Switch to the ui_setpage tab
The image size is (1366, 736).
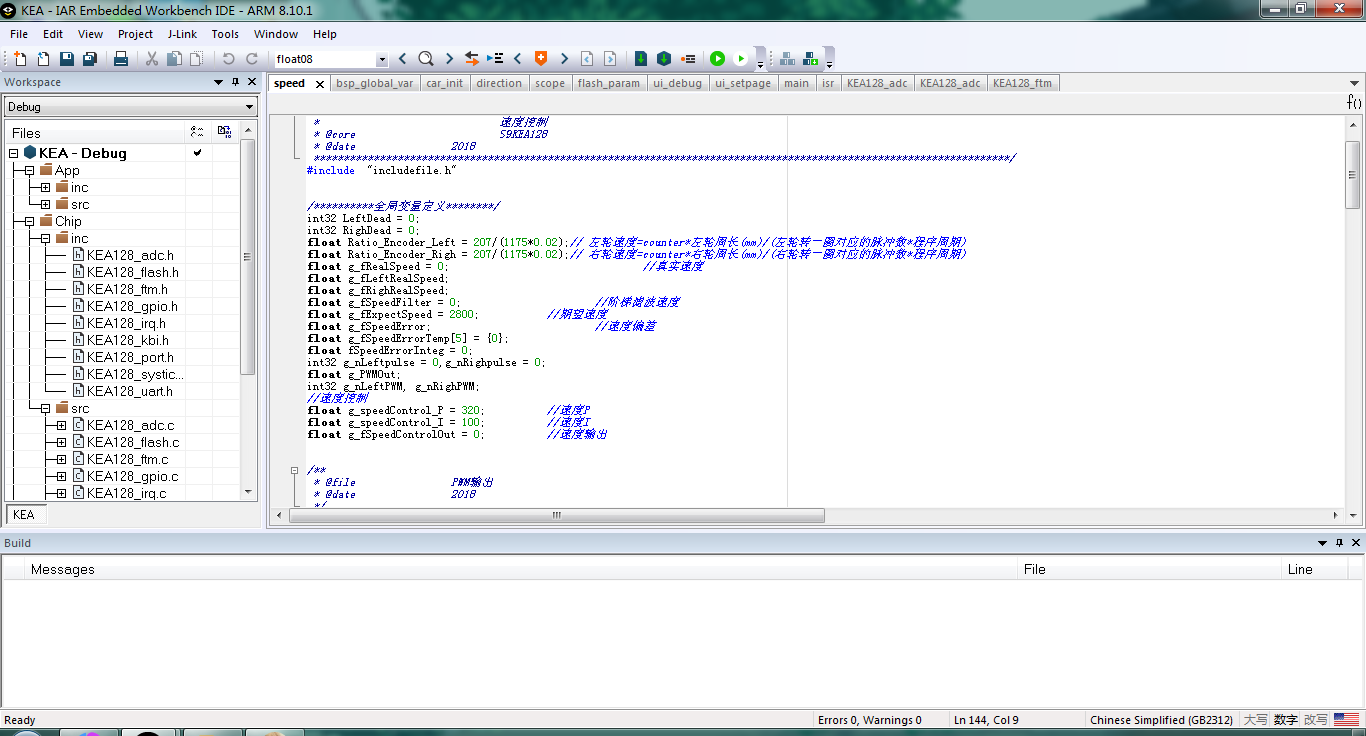click(743, 83)
